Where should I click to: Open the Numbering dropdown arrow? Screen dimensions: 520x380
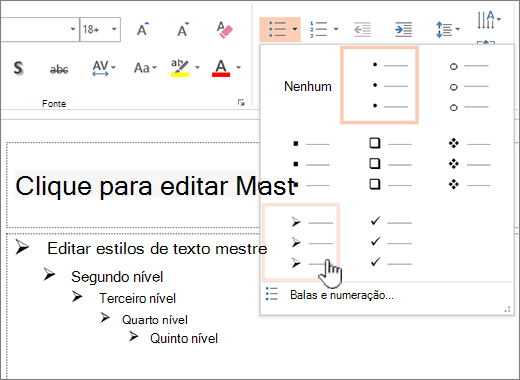pyautogui.click(x=336, y=29)
